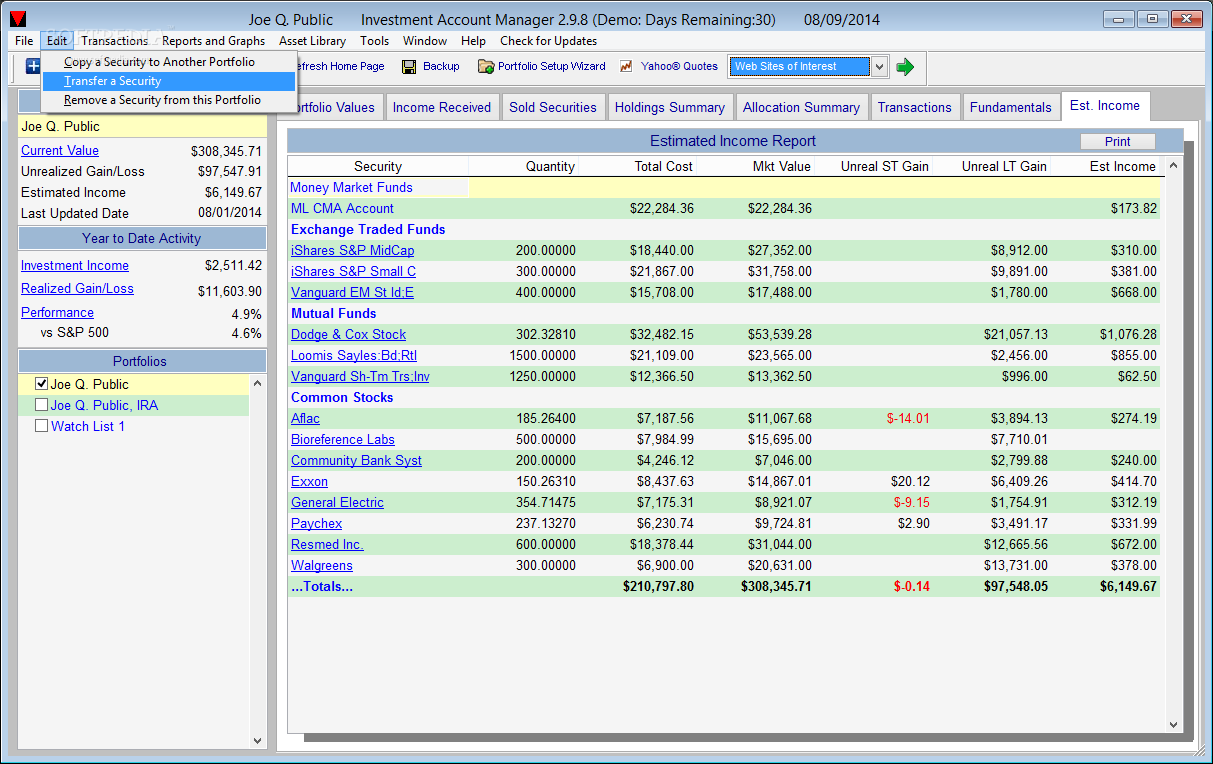Click the Resmed Inc. link
Screen dimensions: 1213x764
coord(327,545)
